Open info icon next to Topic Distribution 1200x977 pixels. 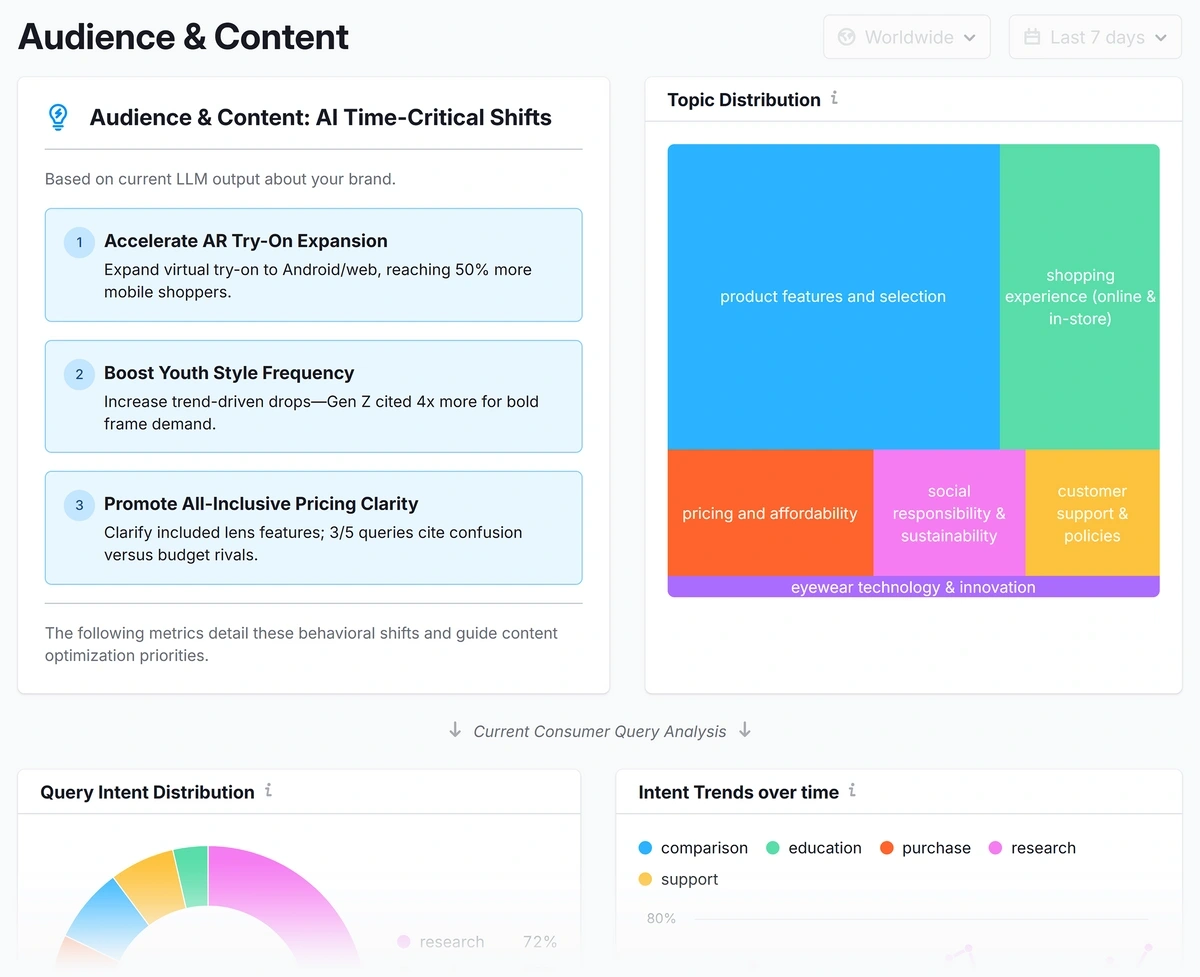point(834,98)
